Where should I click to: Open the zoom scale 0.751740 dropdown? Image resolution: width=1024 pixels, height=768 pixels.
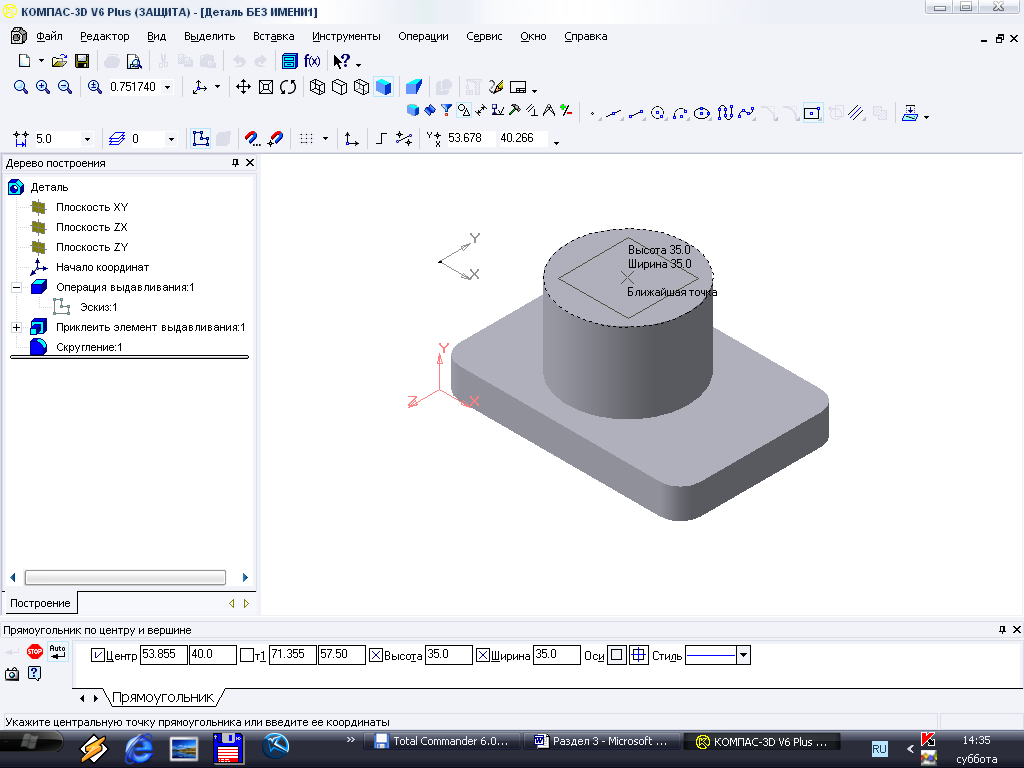click(x=167, y=87)
